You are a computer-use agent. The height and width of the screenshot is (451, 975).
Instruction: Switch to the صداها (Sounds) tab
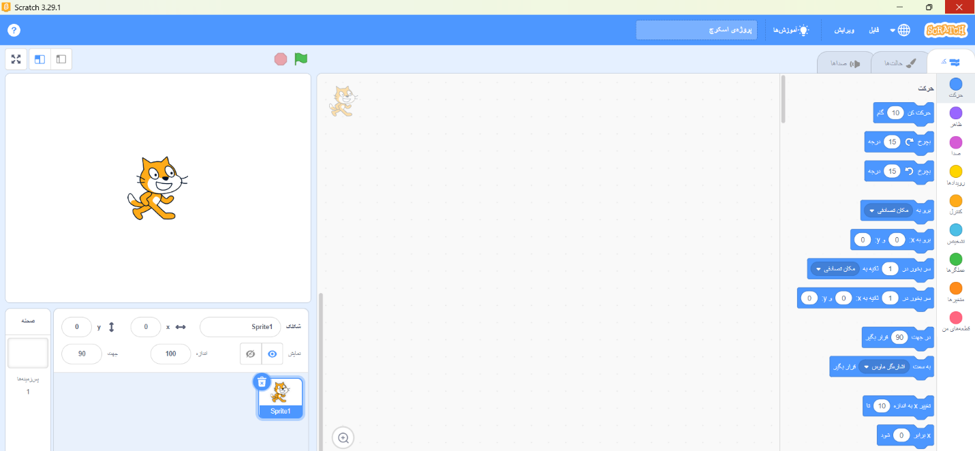(x=846, y=63)
